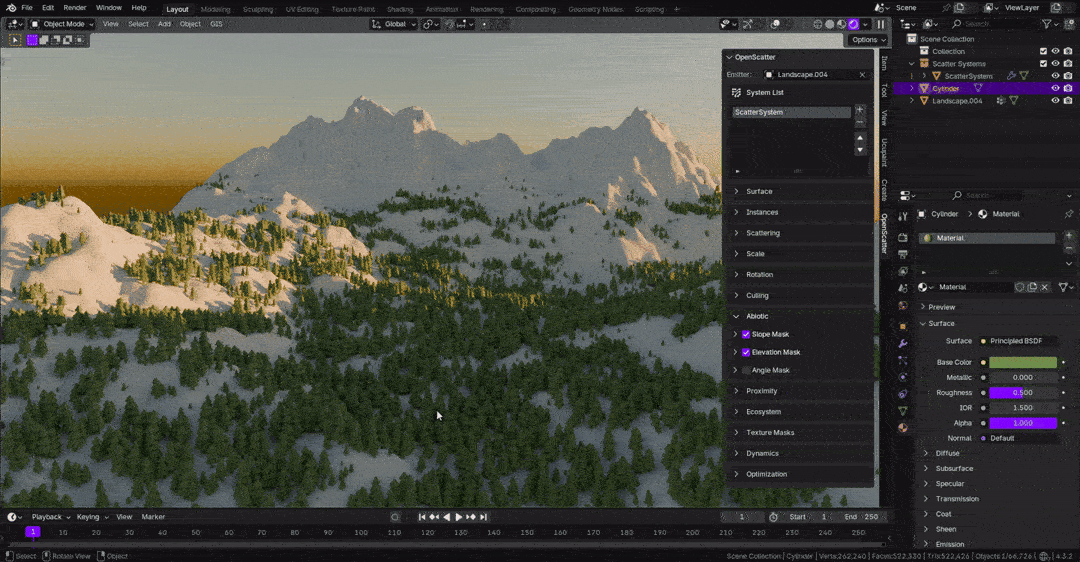Click the pause viewport render icon

pos(881,24)
